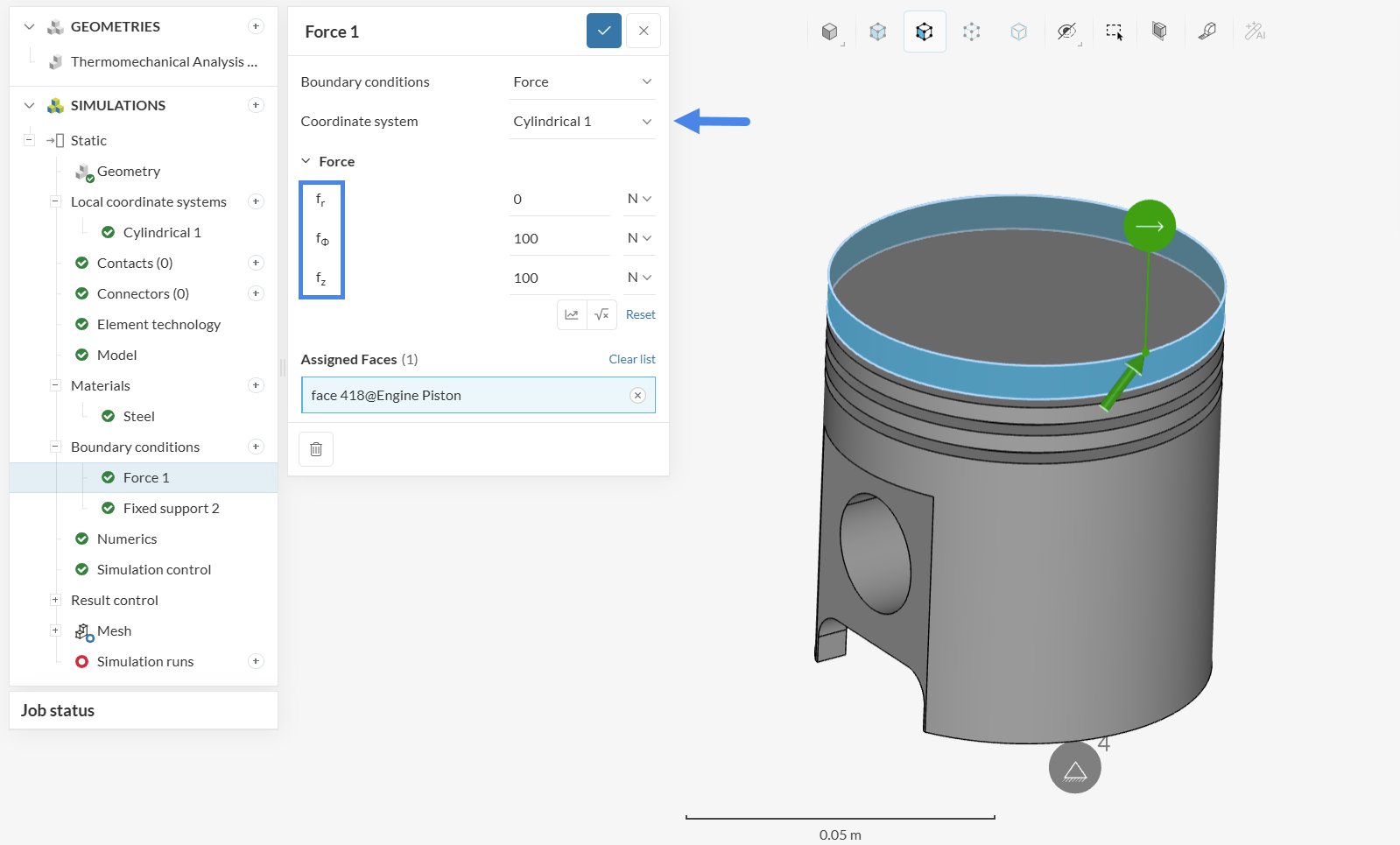This screenshot has width=1400, height=845.
Task: Click the fr force value field
Action: tap(559, 199)
